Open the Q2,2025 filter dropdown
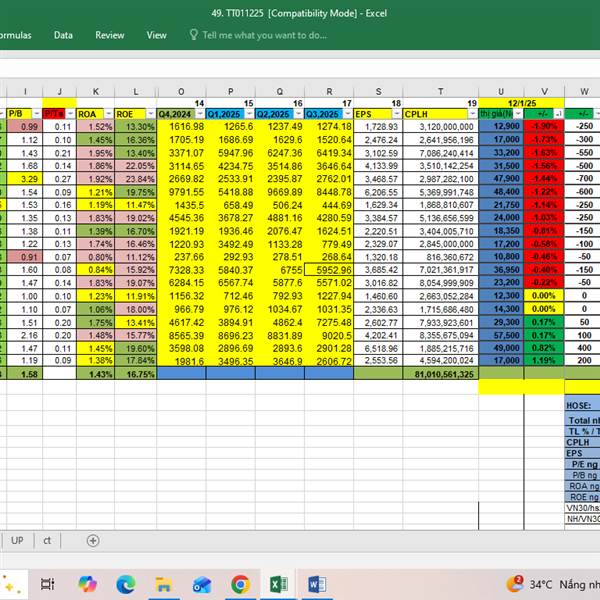Screen dimensions: 600x600 299,114
